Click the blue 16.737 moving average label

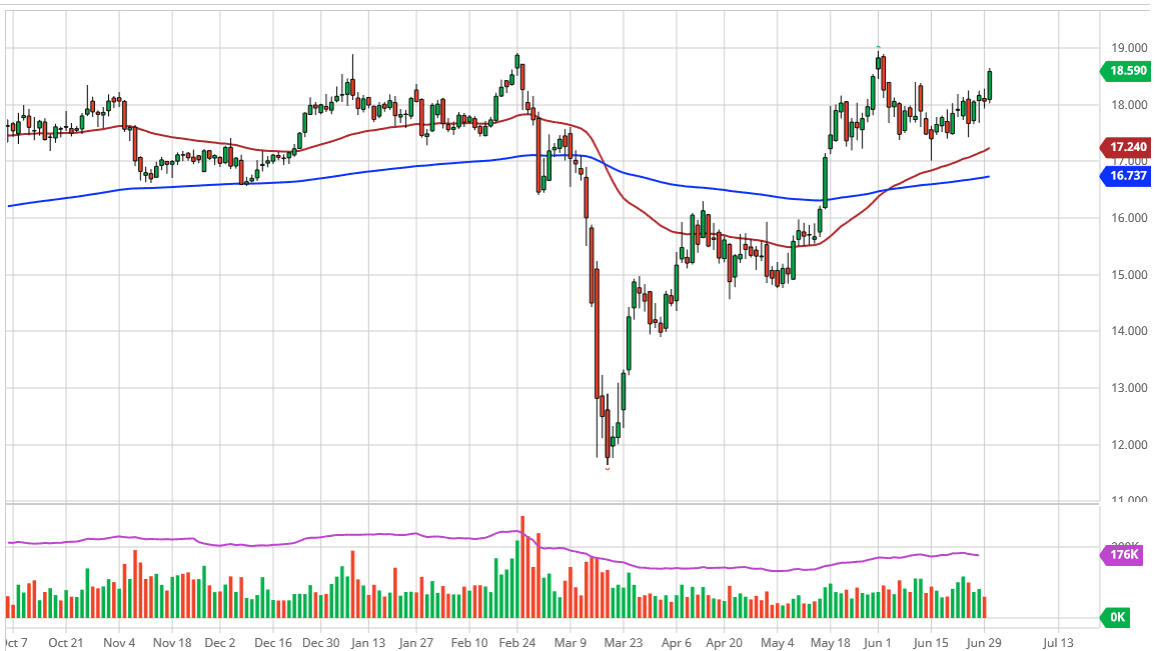(1124, 175)
